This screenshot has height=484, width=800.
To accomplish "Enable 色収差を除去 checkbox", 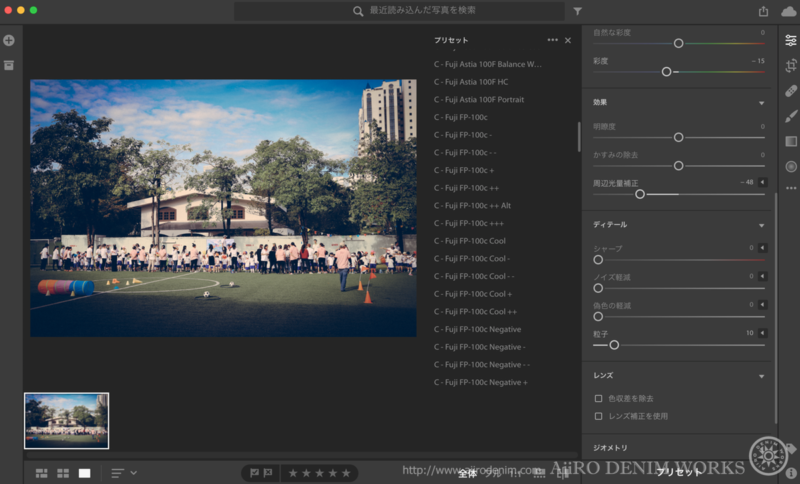I will (598, 398).
